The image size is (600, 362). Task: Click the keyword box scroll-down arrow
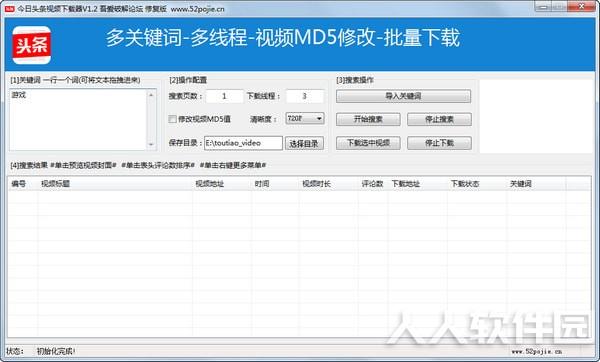coord(151,144)
